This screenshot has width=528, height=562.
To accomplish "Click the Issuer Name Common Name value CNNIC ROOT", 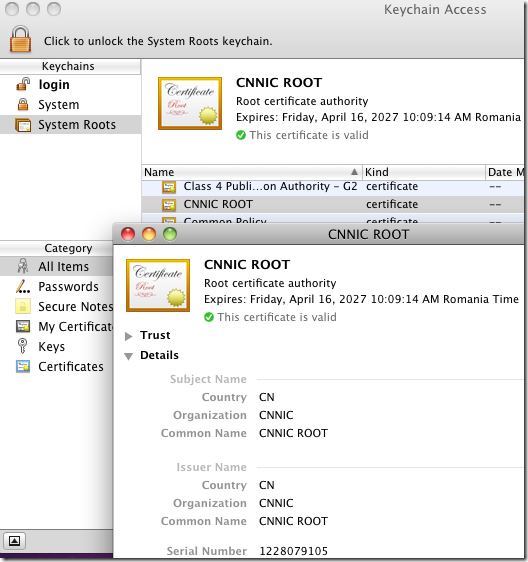I will pyautogui.click(x=293, y=521).
